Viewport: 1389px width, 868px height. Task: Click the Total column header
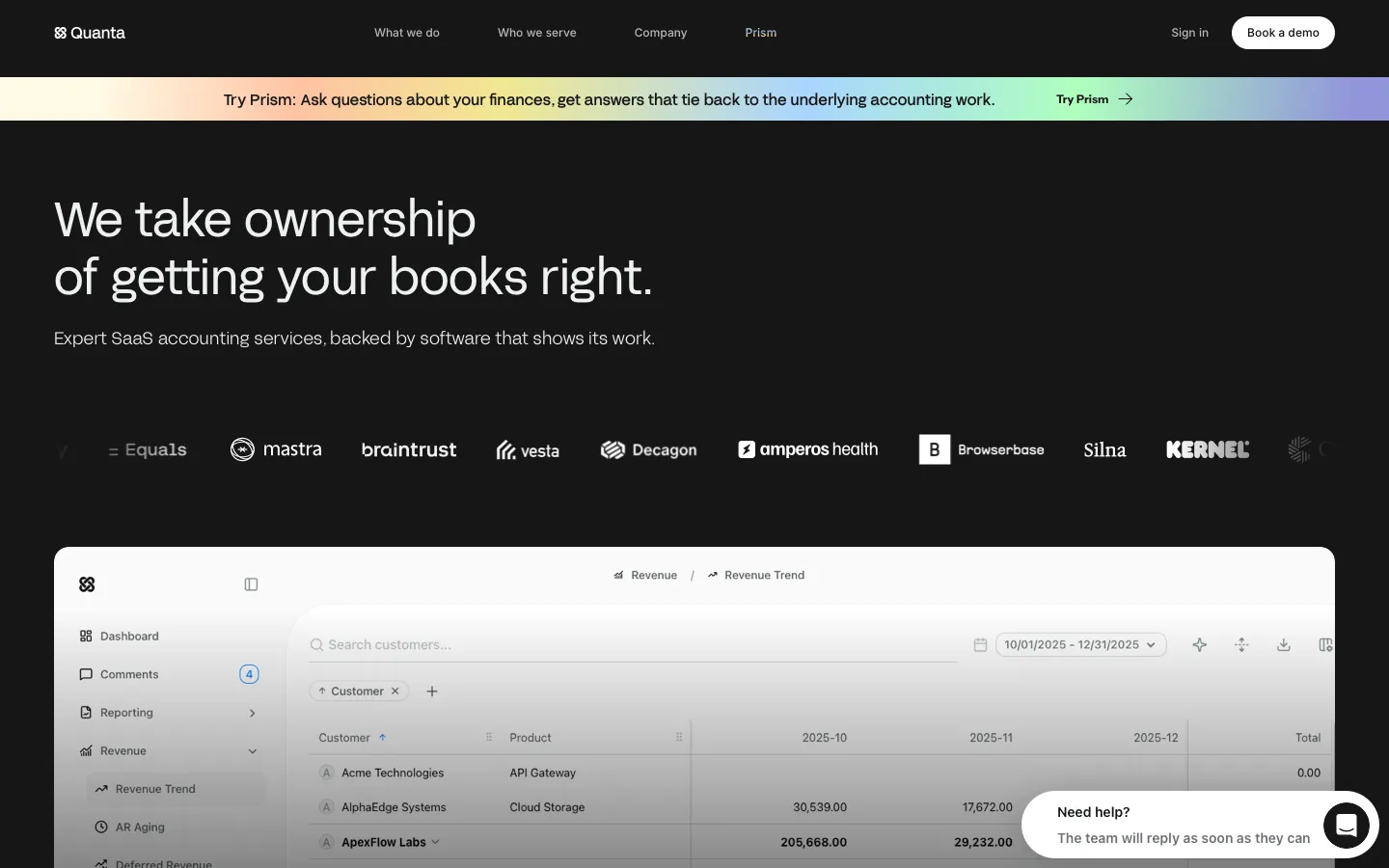[1308, 738]
